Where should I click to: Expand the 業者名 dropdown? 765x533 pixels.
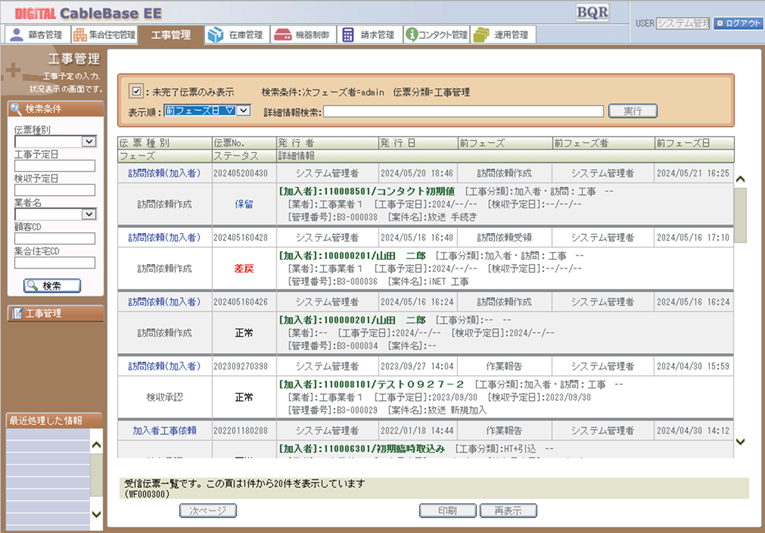point(89,214)
